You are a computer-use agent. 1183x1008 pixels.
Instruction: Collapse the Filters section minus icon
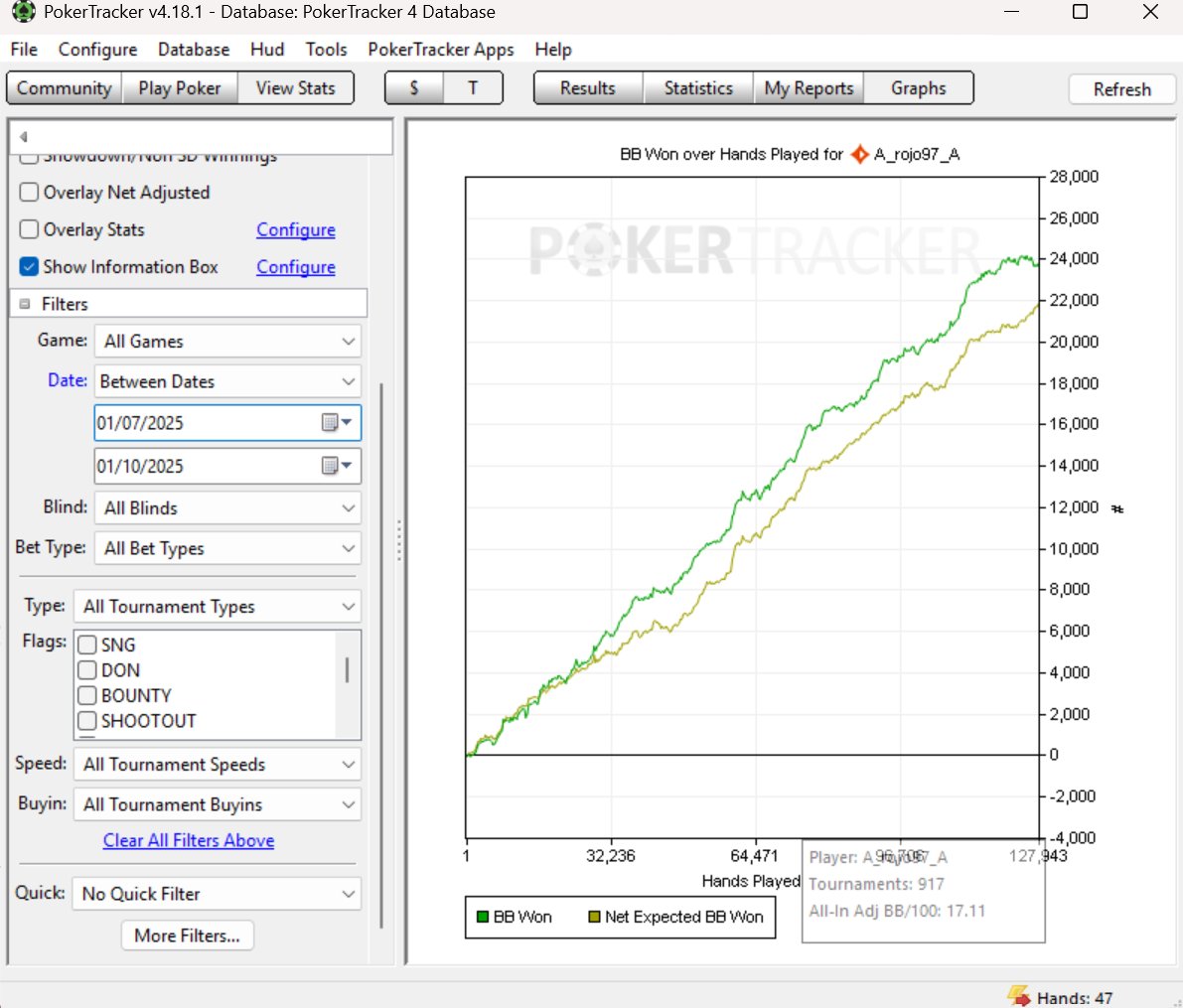[x=25, y=304]
